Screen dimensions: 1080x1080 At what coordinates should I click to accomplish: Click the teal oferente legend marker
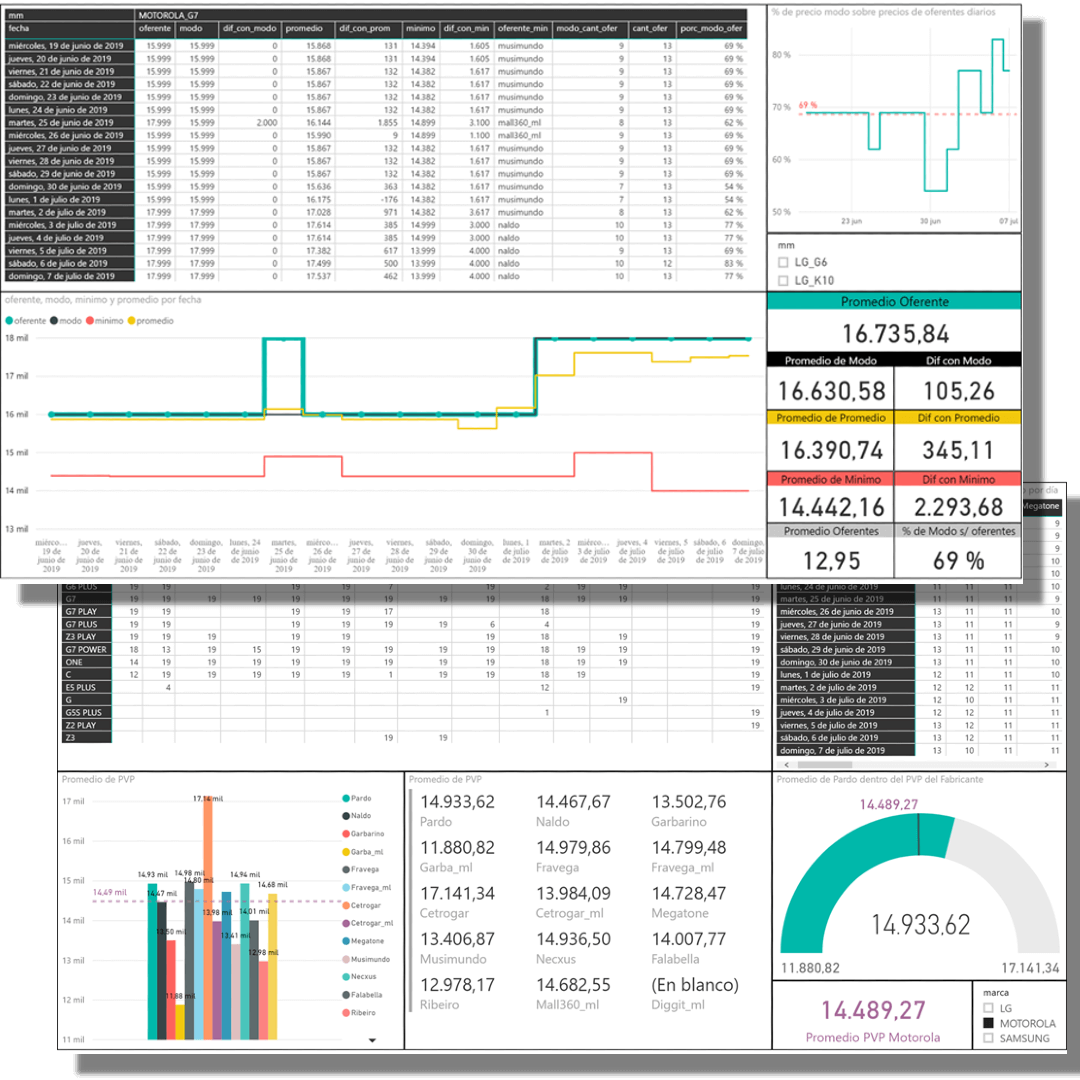tap(10, 321)
